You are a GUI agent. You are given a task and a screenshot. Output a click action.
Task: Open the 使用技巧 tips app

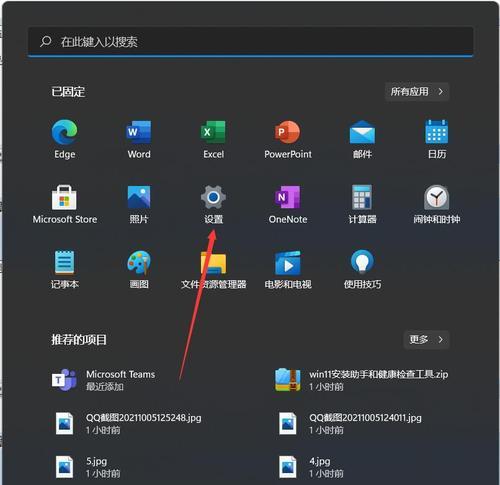click(362, 262)
